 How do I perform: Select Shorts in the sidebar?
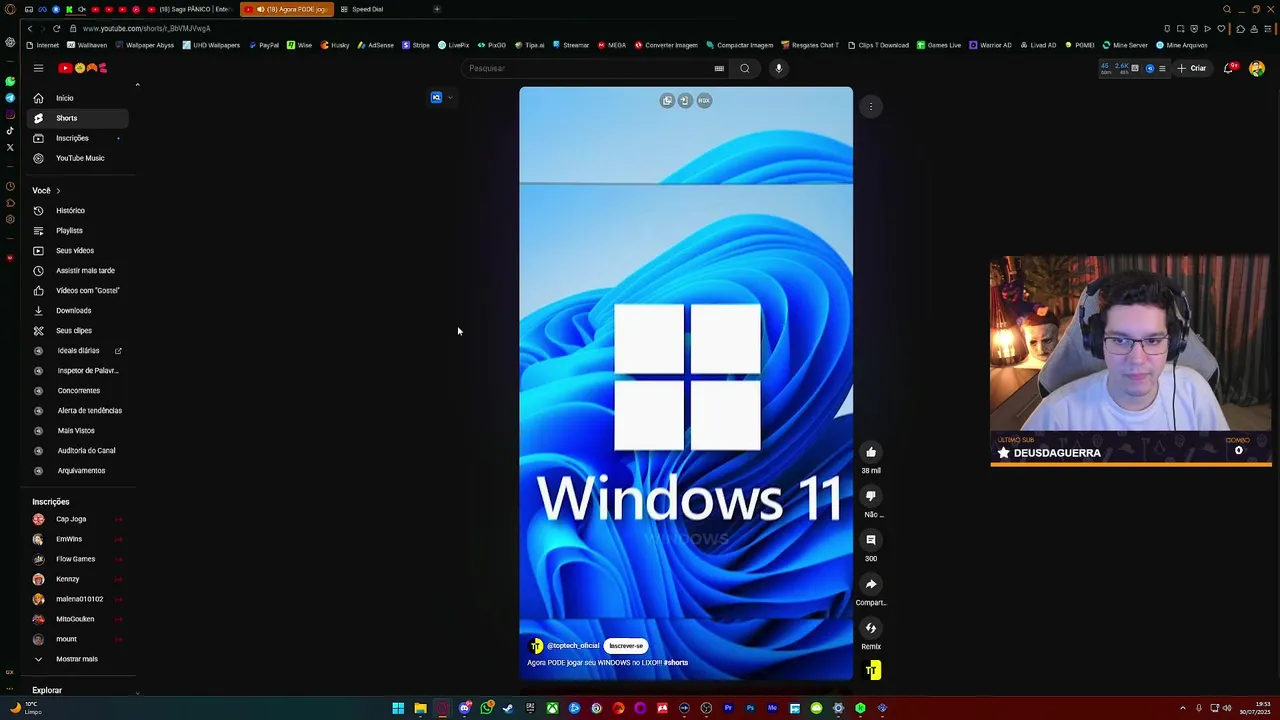coord(77,118)
